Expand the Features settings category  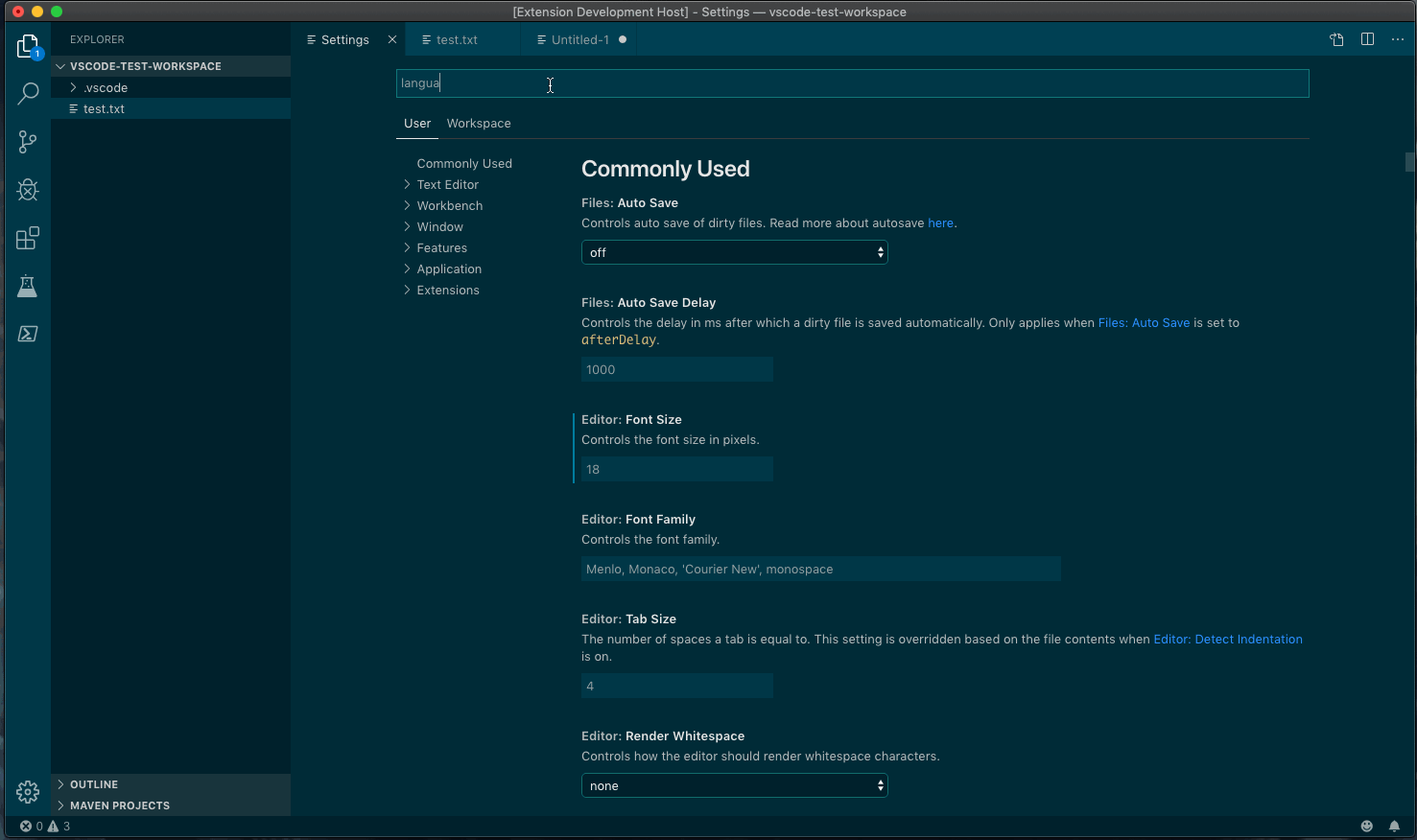pos(441,248)
